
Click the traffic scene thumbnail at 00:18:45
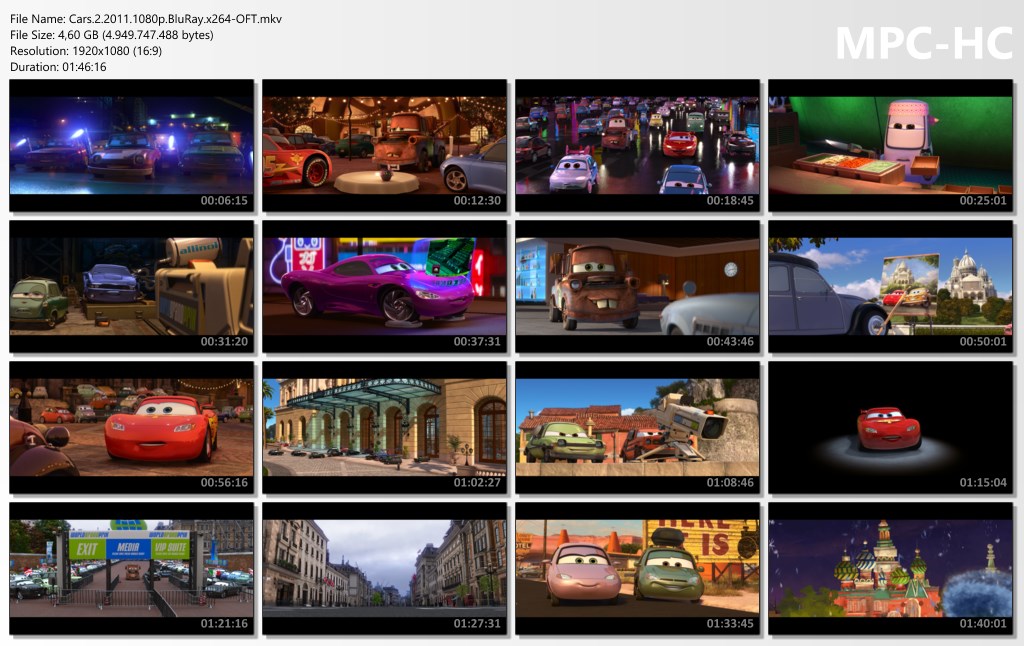pyautogui.click(x=637, y=146)
